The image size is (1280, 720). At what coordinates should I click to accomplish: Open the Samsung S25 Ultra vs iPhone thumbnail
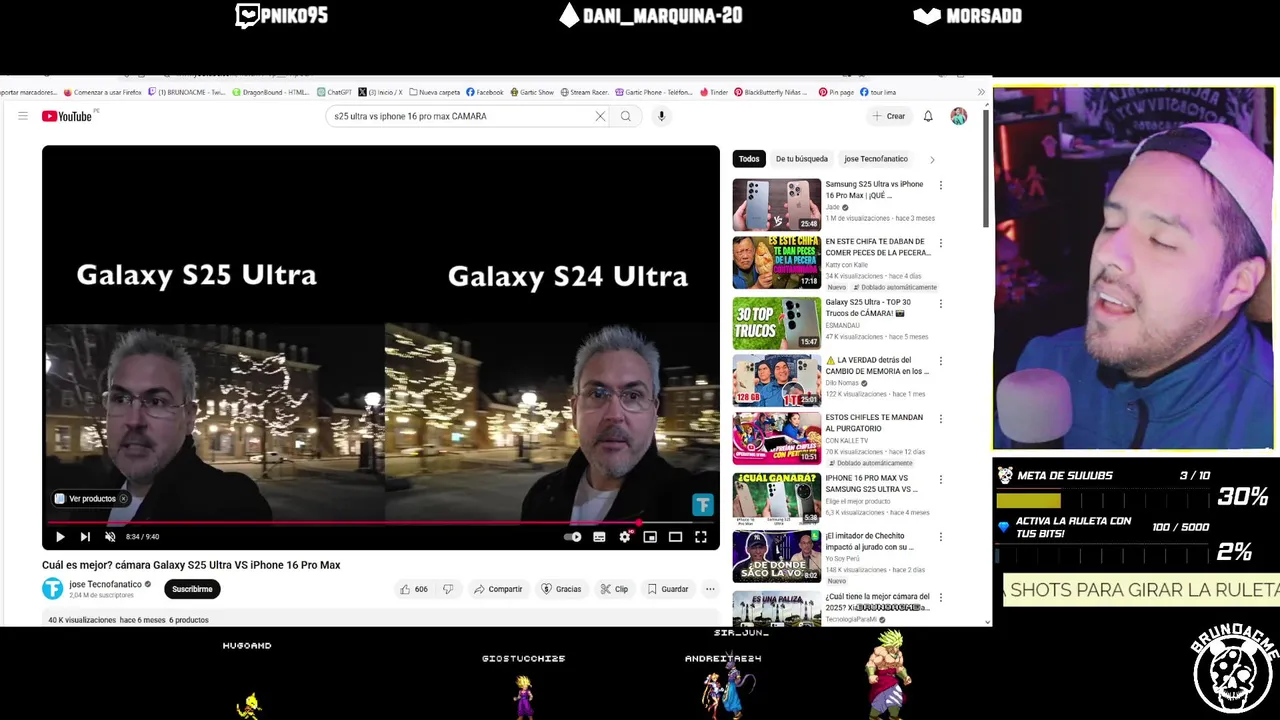click(x=776, y=204)
